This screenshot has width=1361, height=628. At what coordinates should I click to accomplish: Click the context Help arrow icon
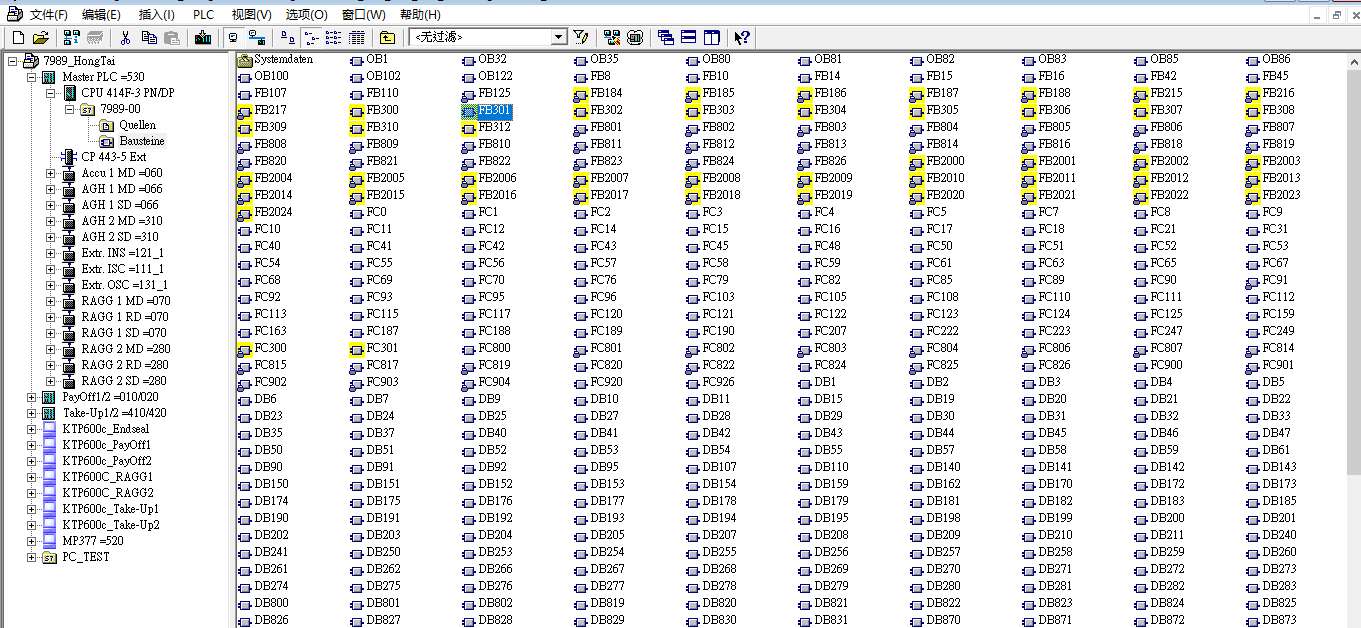point(741,38)
